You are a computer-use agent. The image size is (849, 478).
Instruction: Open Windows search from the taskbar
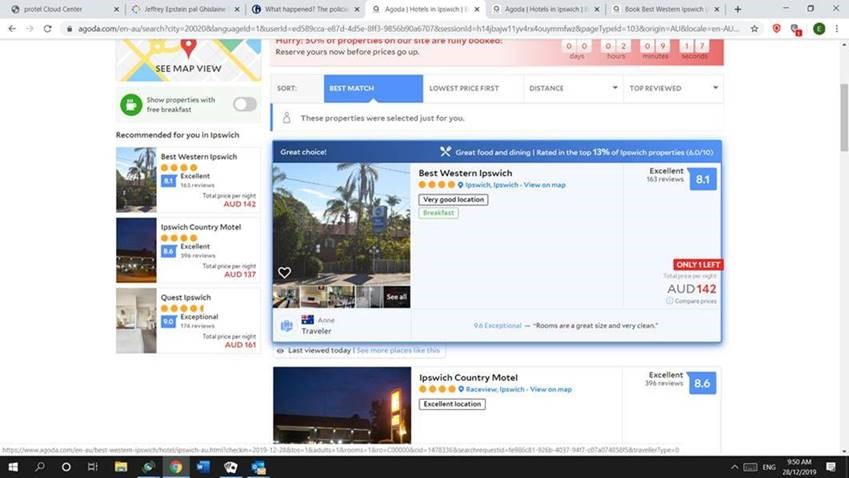40,467
